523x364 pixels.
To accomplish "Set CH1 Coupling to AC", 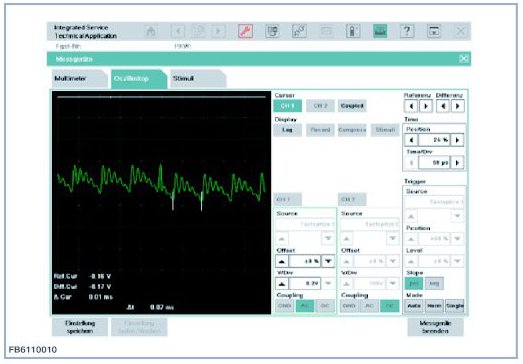I will point(305,306).
